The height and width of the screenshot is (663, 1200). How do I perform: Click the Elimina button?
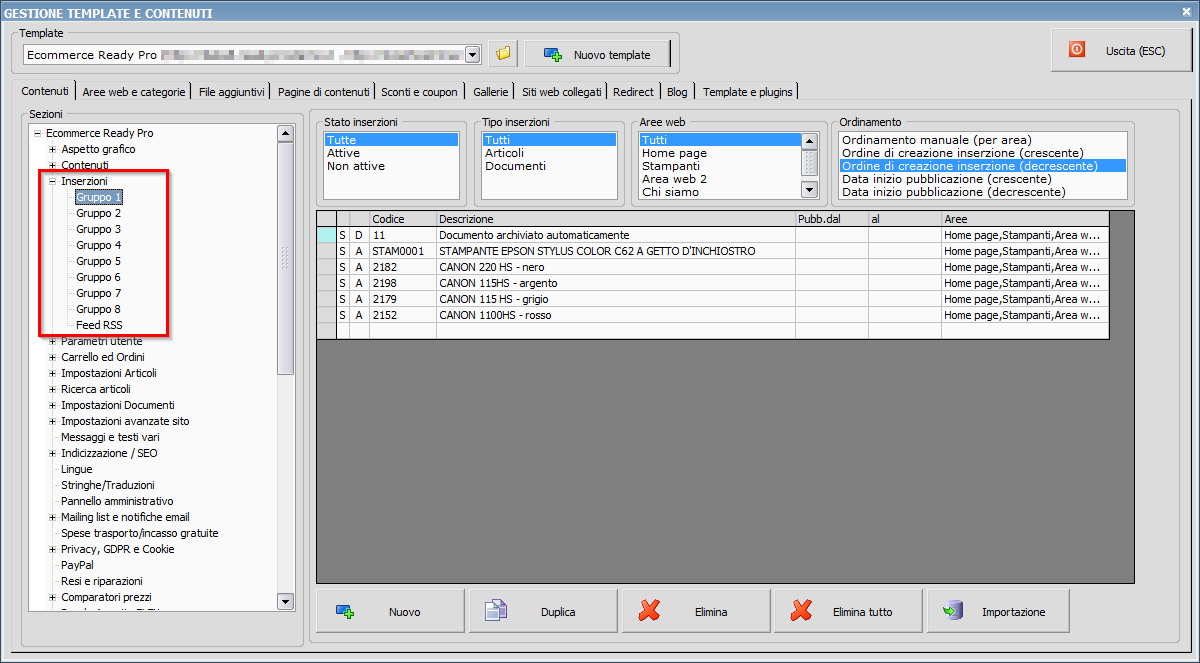tap(696, 612)
